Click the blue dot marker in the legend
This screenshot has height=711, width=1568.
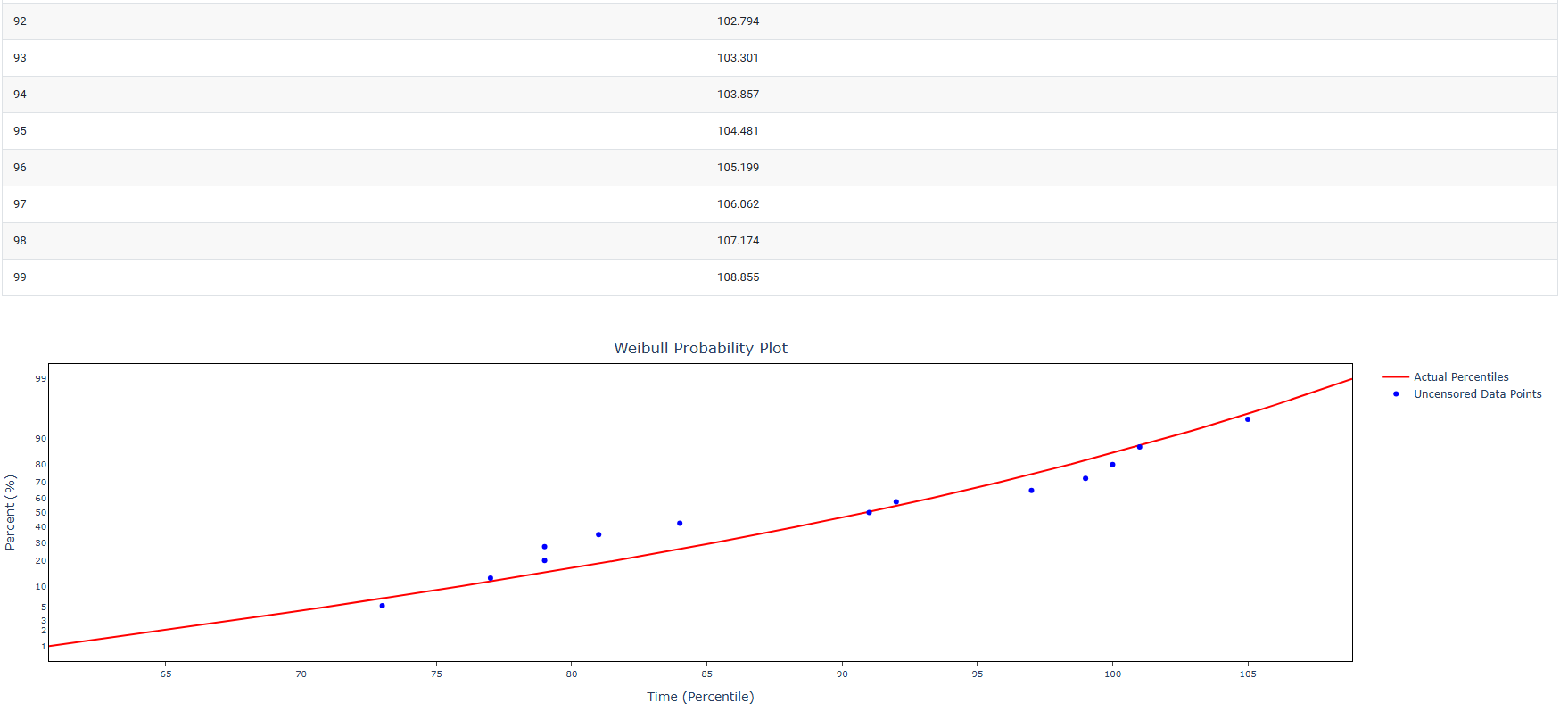tap(1396, 394)
